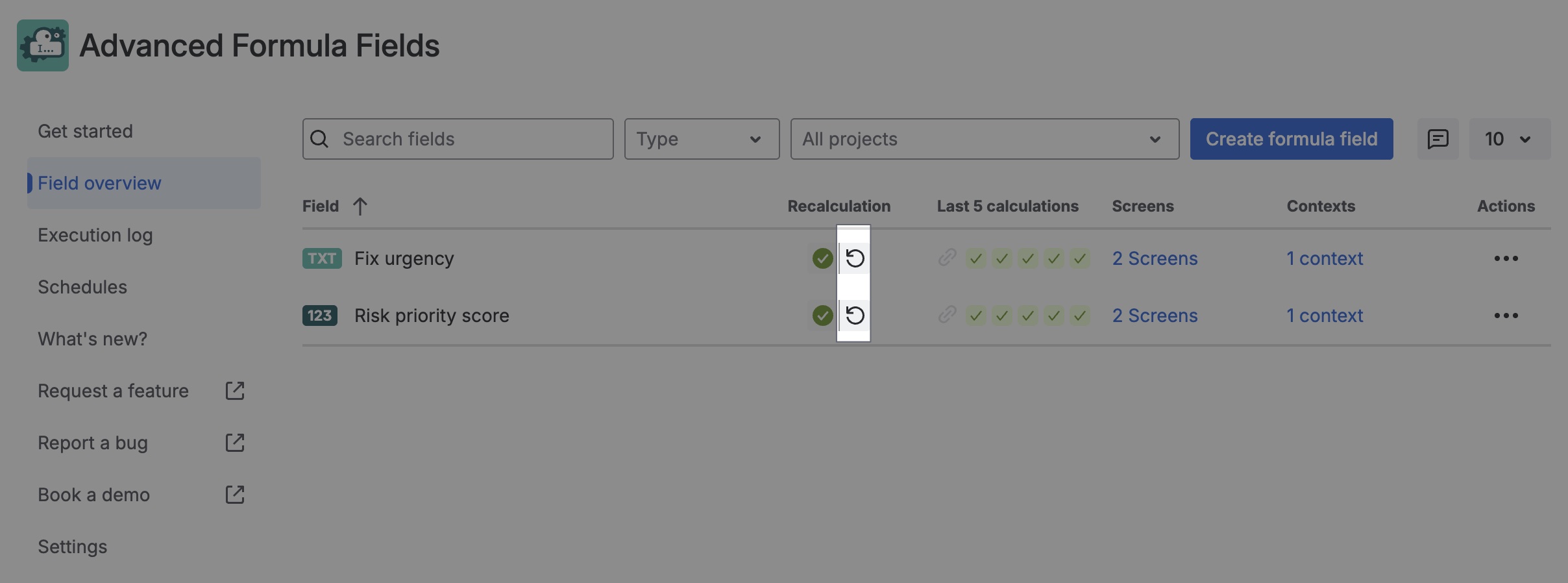Click Create formula field button
This screenshot has height=583, width=1568.
coord(1292,139)
